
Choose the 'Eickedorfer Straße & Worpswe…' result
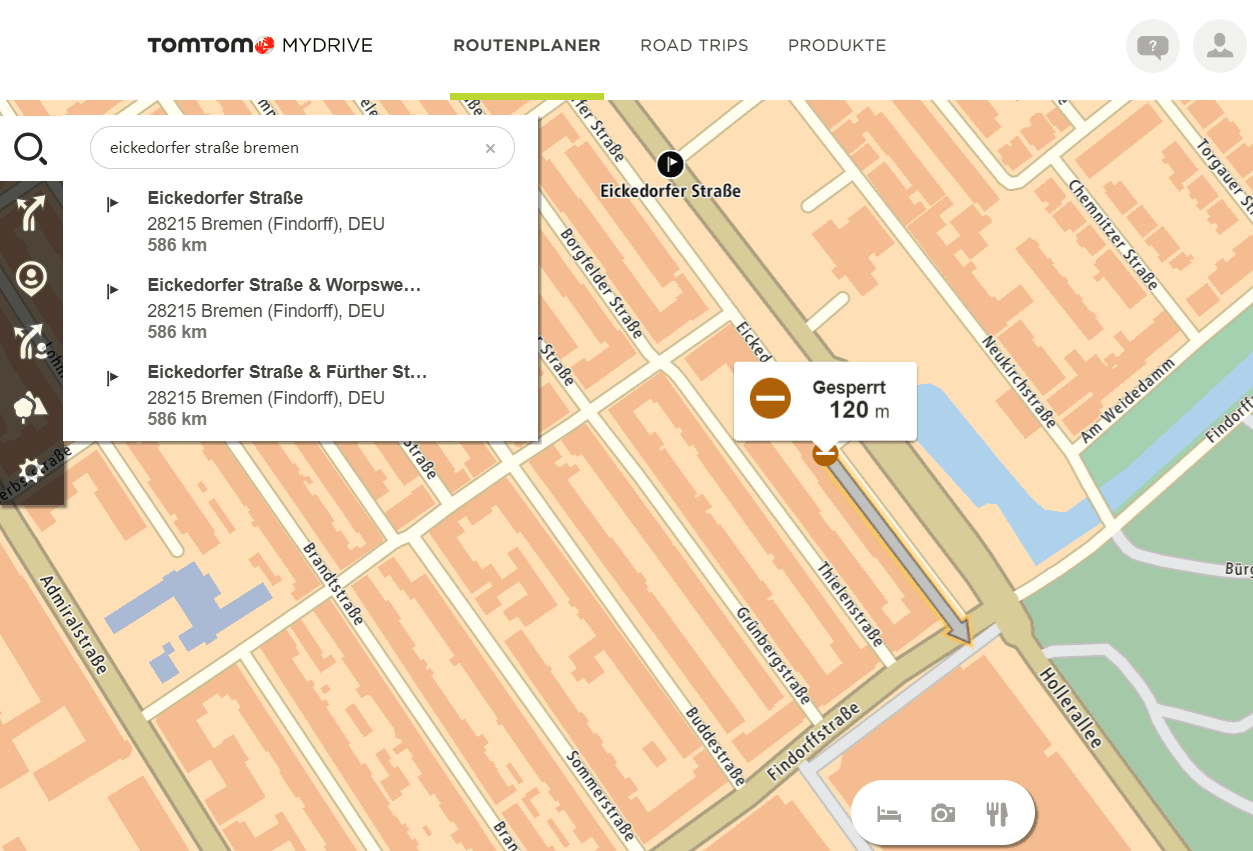click(x=284, y=285)
